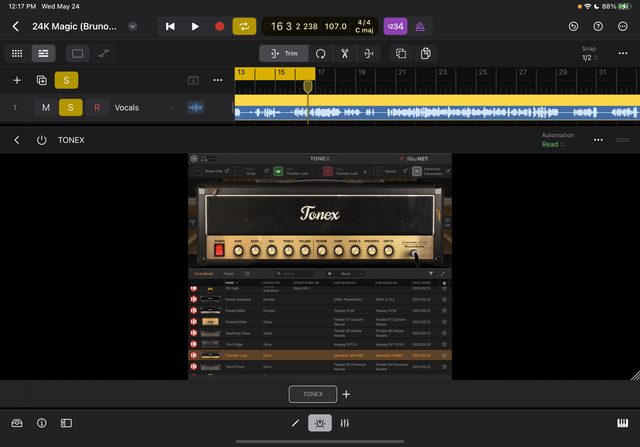Select the Stretch tool icon
Viewport: 640px width, 447px height.
[x=369, y=53]
